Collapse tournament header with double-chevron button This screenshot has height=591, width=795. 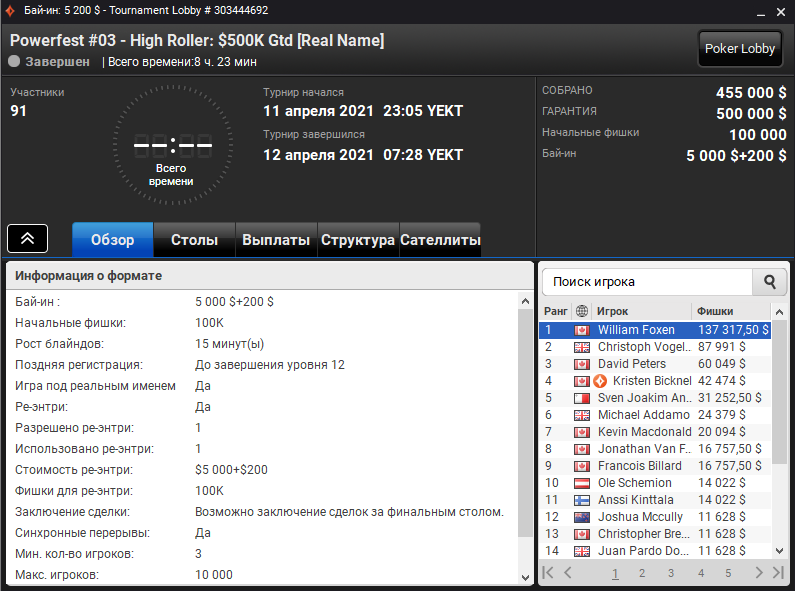27,238
